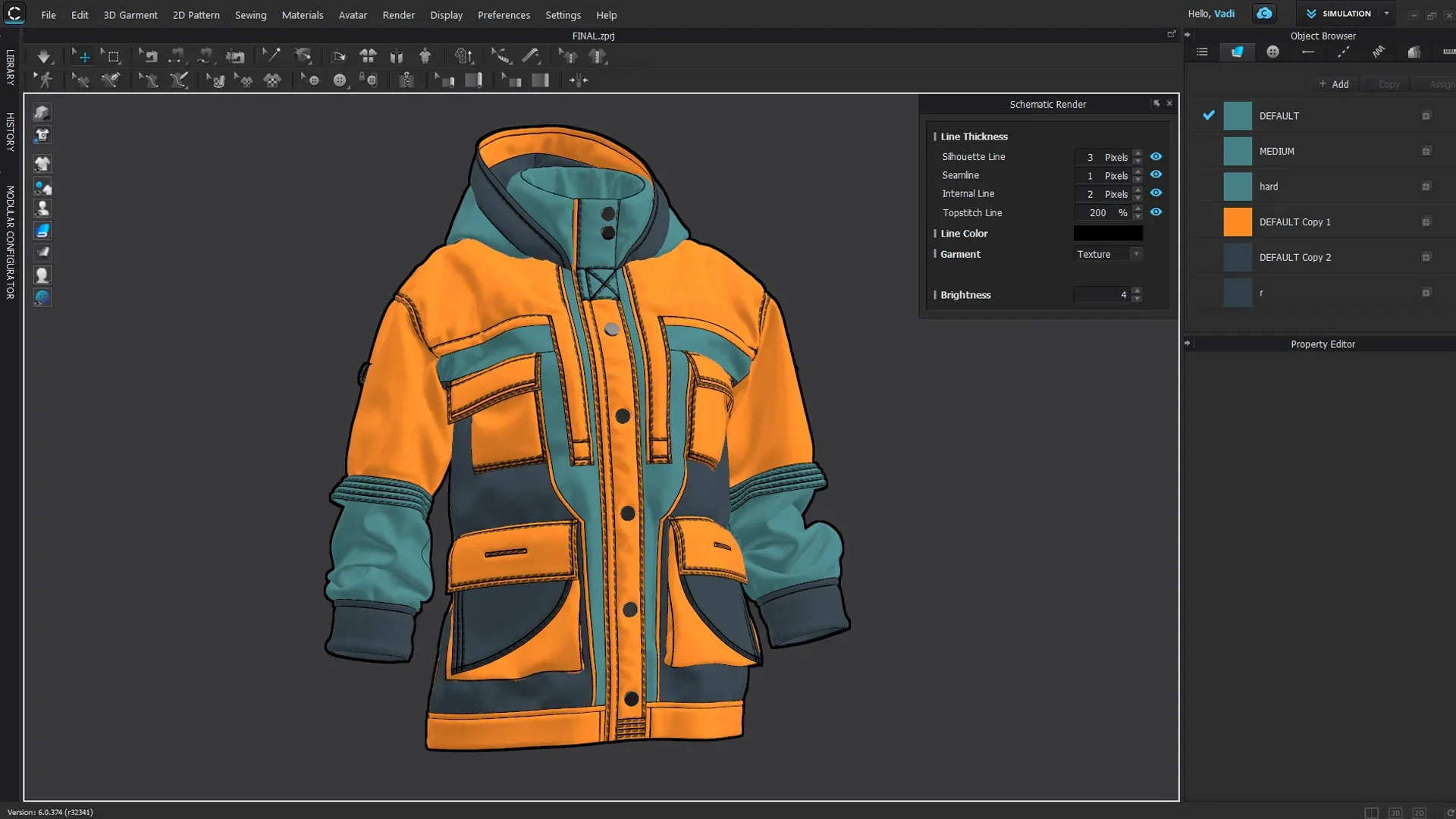Select the Button tool in the second toolbar row

pos(340,80)
